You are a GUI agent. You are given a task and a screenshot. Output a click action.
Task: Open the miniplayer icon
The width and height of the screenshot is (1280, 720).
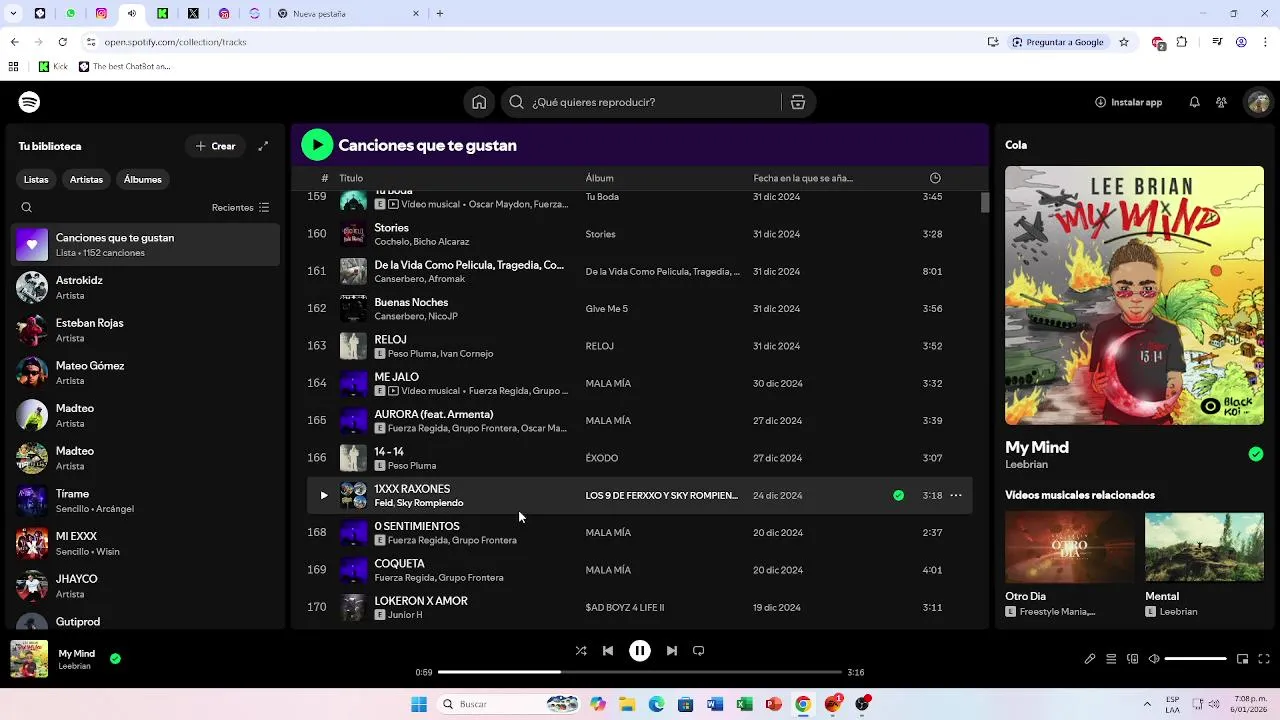tap(1242, 659)
